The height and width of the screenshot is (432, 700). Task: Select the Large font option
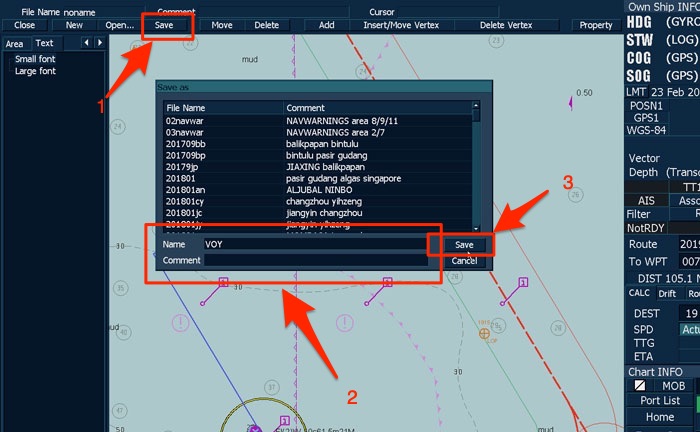click(x=35, y=71)
